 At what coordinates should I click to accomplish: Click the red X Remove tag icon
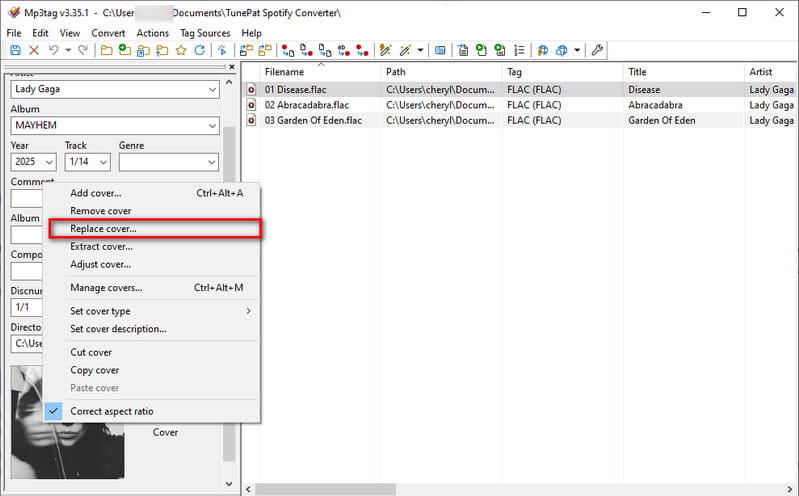pyautogui.click(x=34, y=50)
